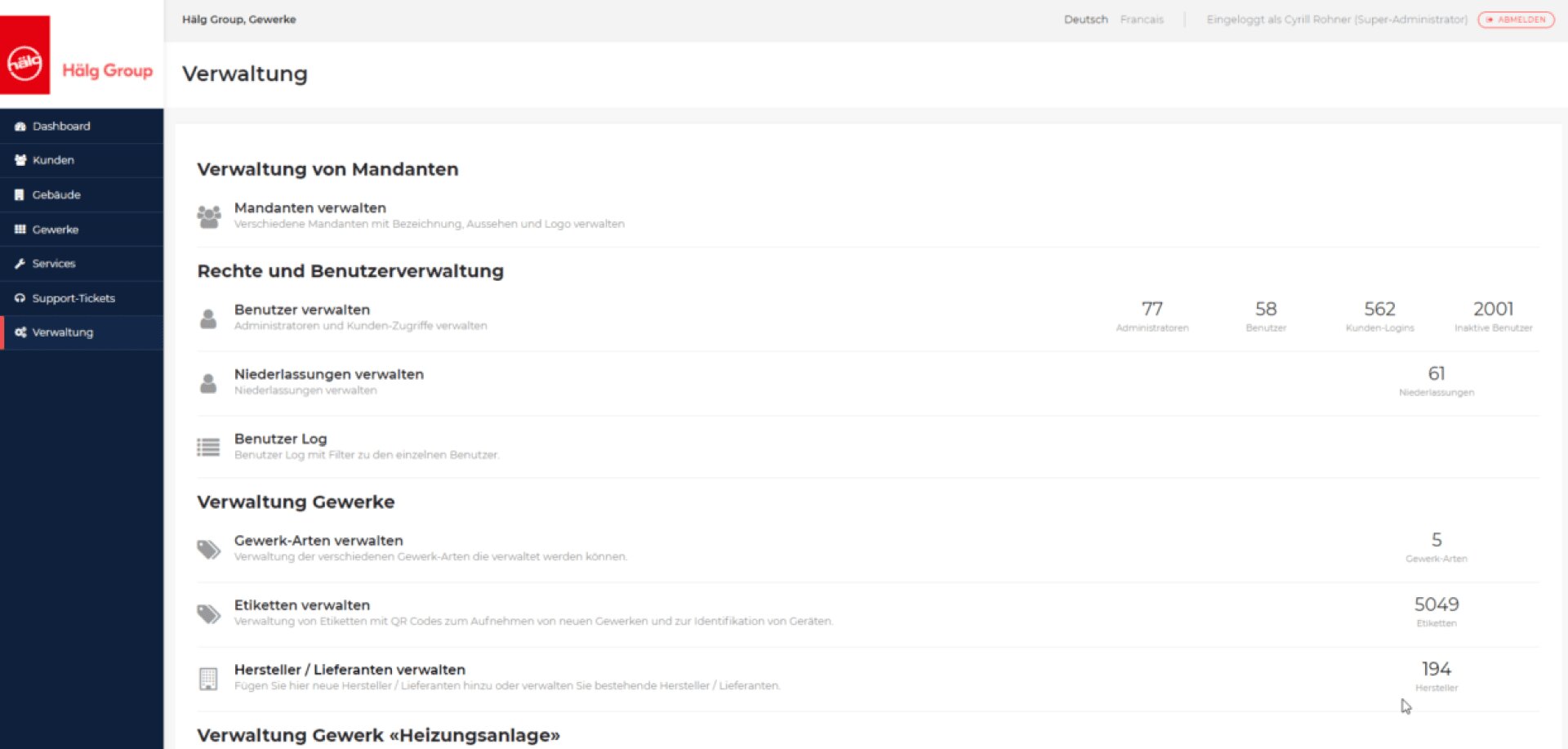Open Gewerk-Arten verwalten link
This screenshot has width=1568, height=749.
click(x=318, y=541)
